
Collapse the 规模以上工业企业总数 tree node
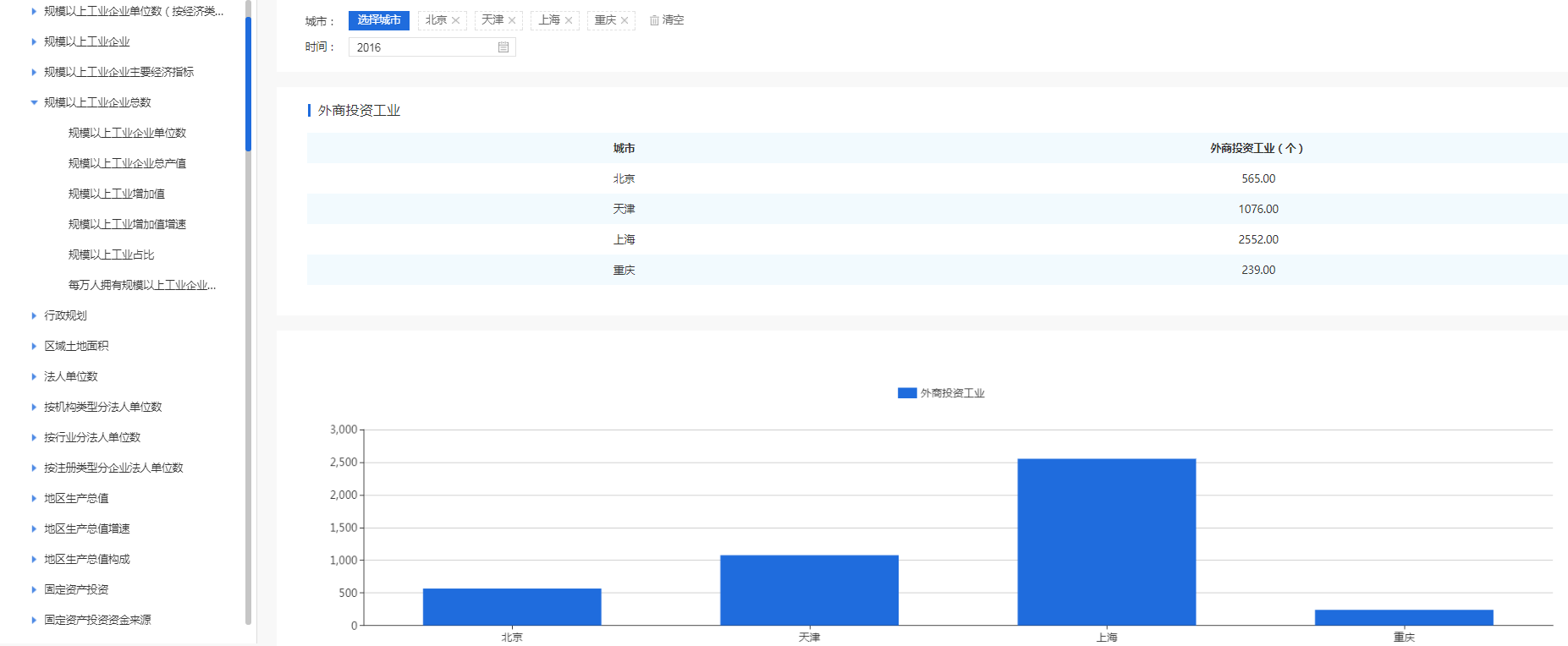point(34,102)
